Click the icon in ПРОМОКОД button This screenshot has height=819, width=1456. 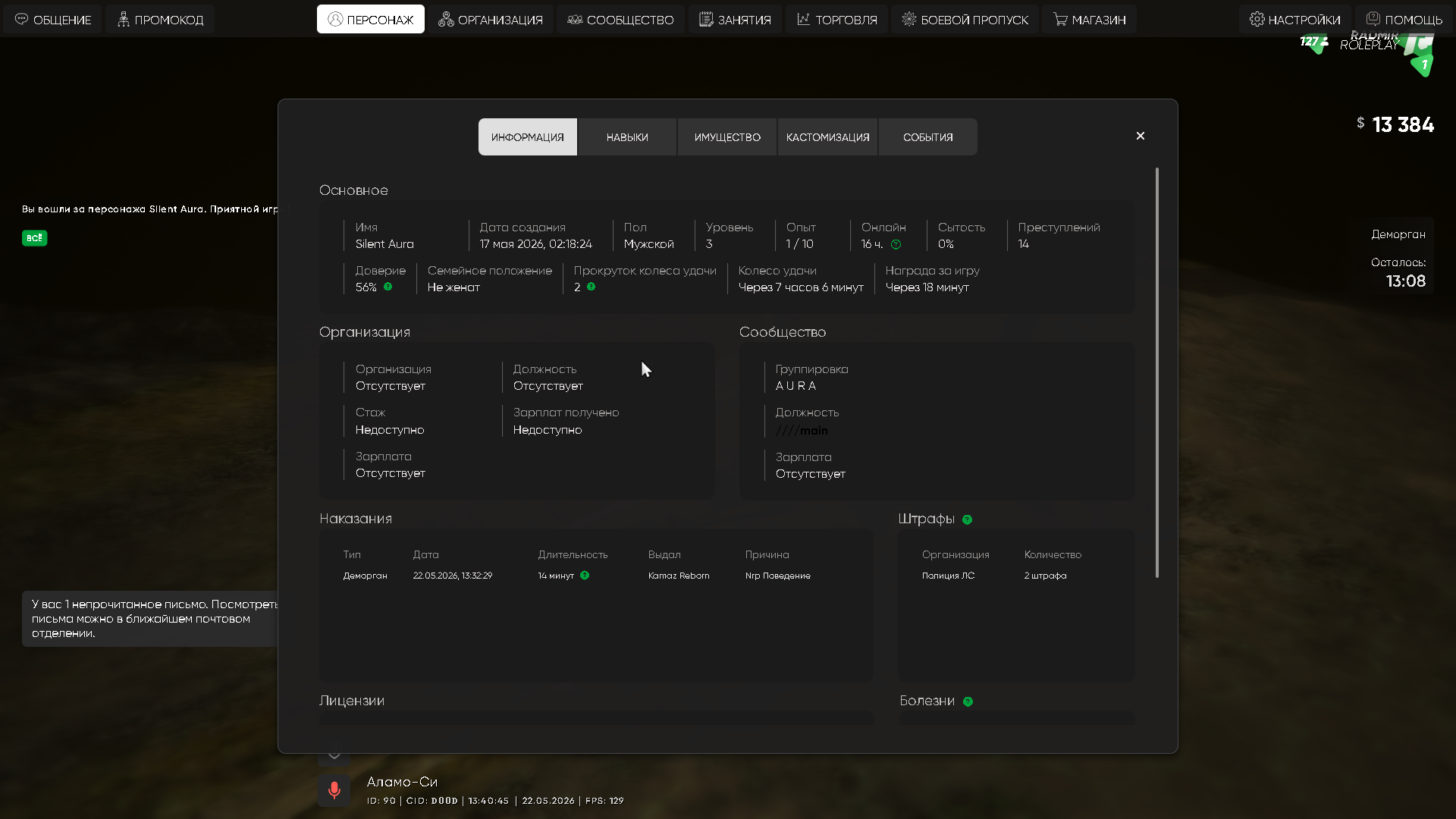coord(123,19)
